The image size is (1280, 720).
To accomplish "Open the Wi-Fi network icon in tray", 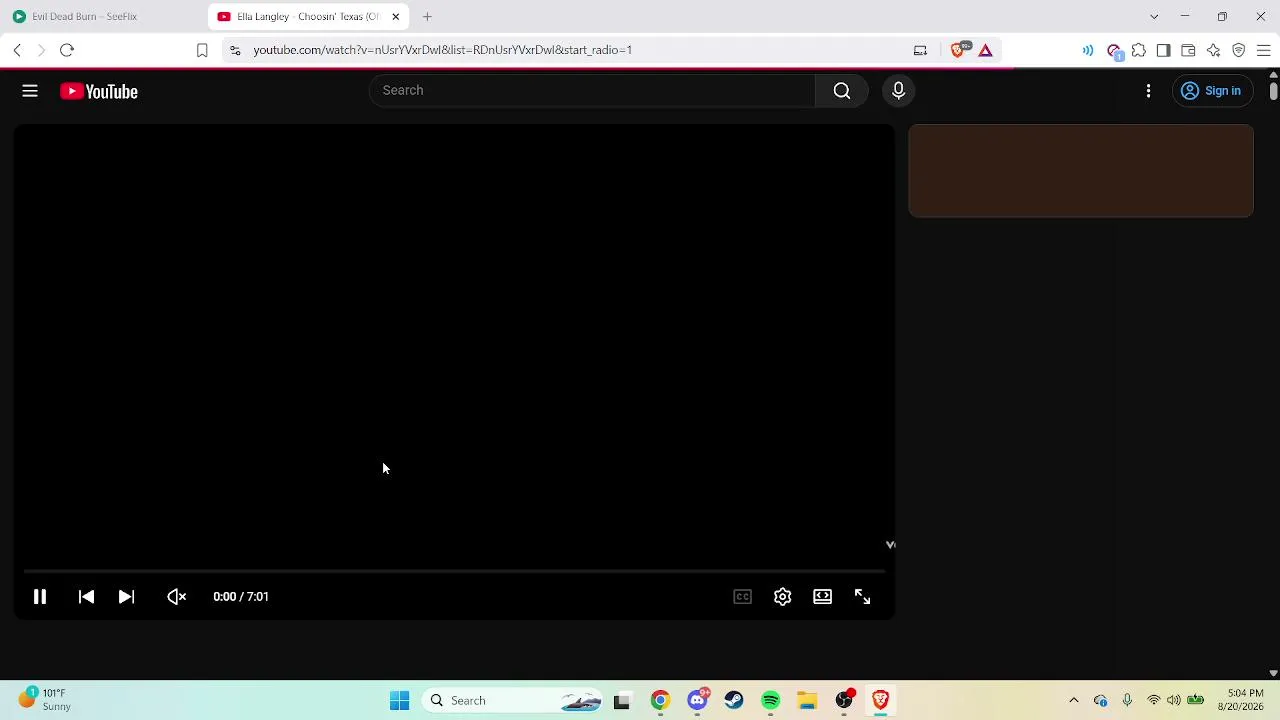I will pyautogui.click(x=1153, y=701).
